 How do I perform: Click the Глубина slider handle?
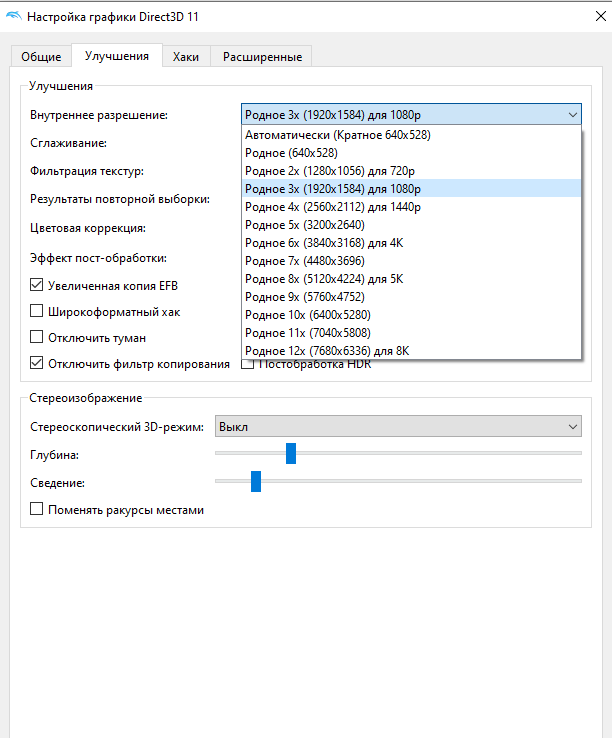(x=291, y=453)
